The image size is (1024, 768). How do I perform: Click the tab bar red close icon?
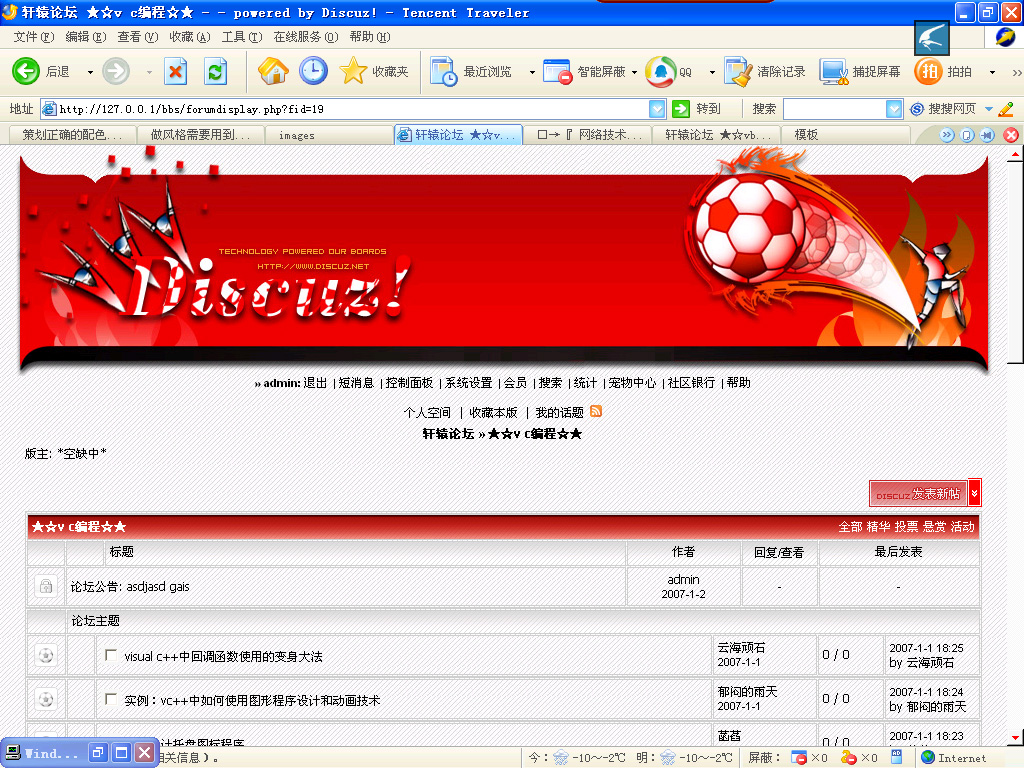(1011, 135)
